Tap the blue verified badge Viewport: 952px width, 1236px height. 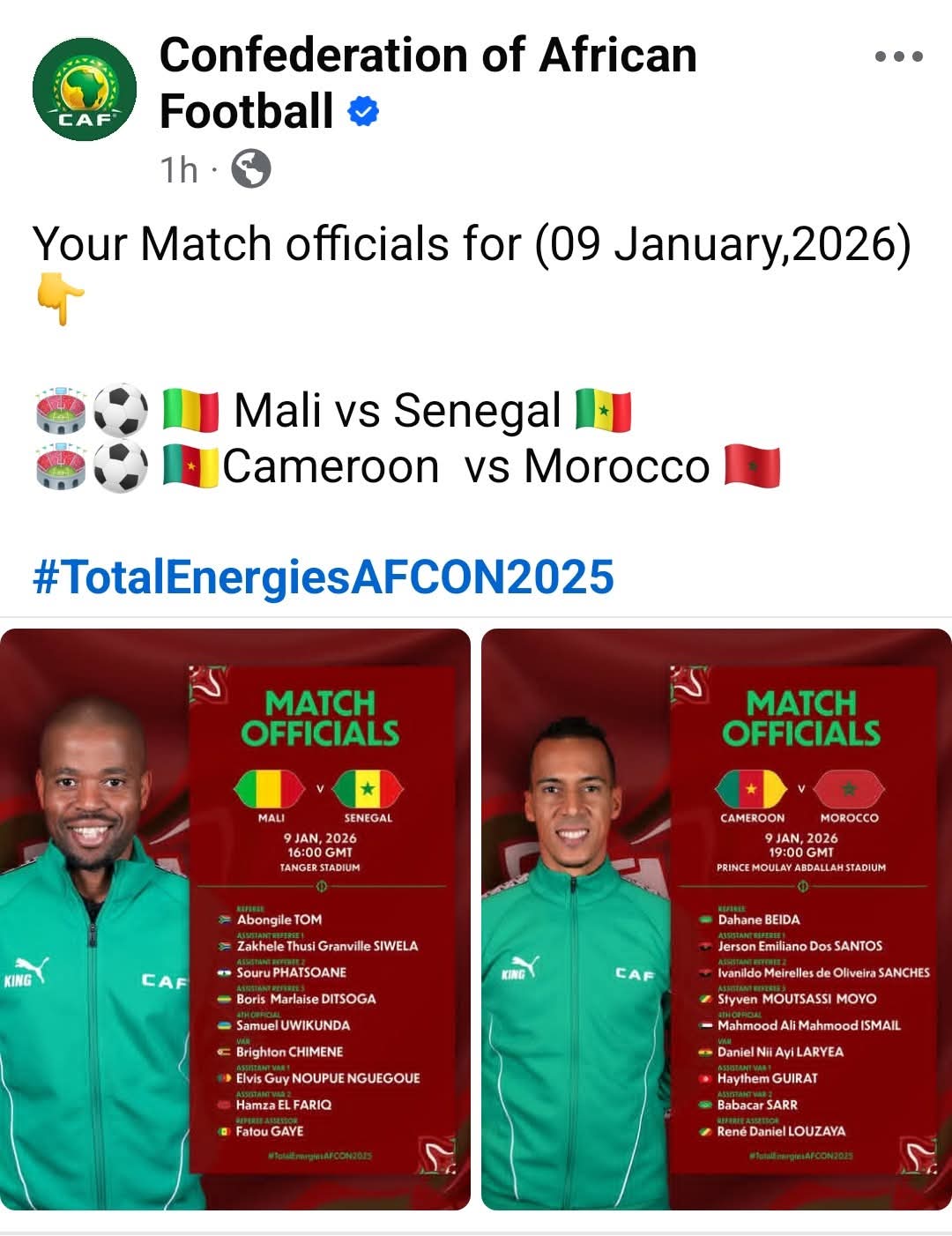coord(363,112)
